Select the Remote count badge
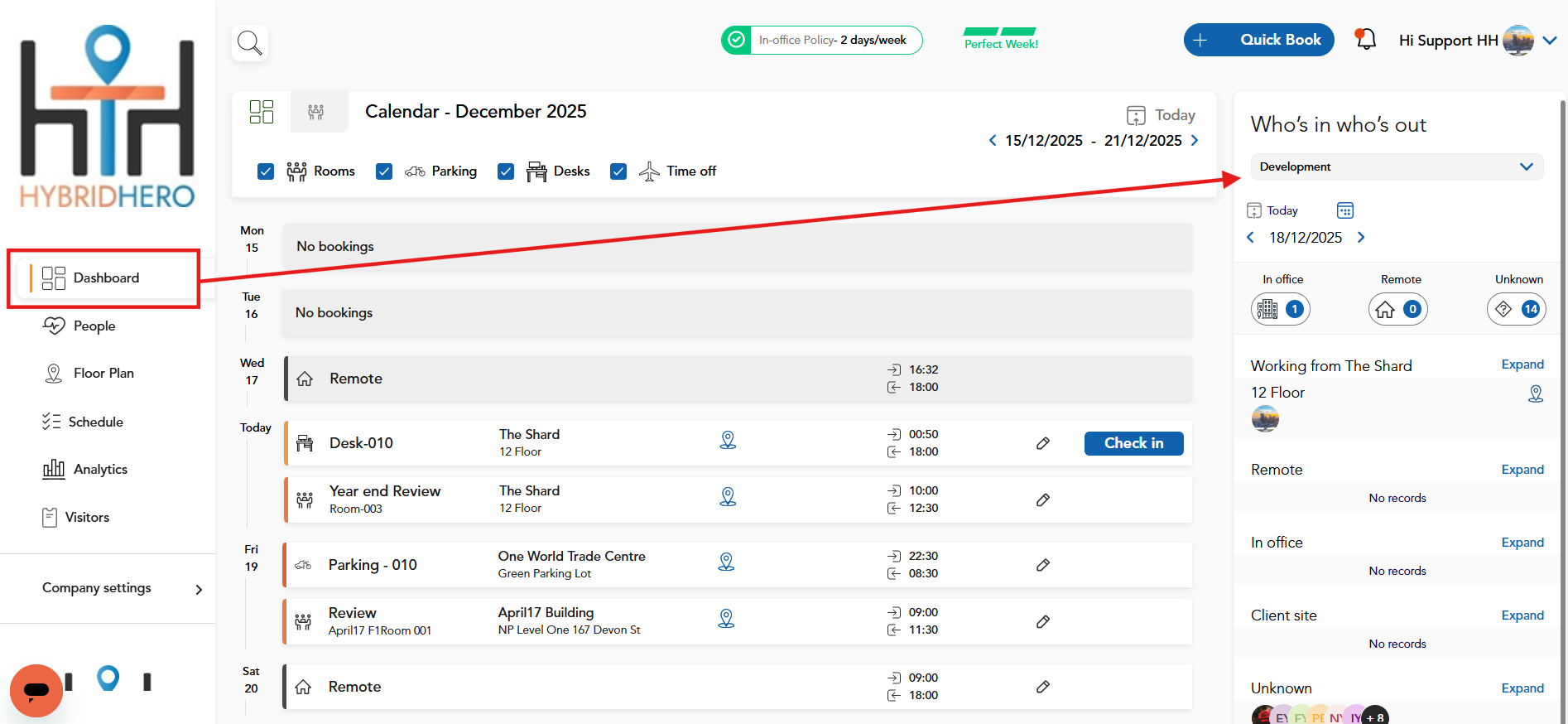1568x724 pixels. coord(1398,309)
